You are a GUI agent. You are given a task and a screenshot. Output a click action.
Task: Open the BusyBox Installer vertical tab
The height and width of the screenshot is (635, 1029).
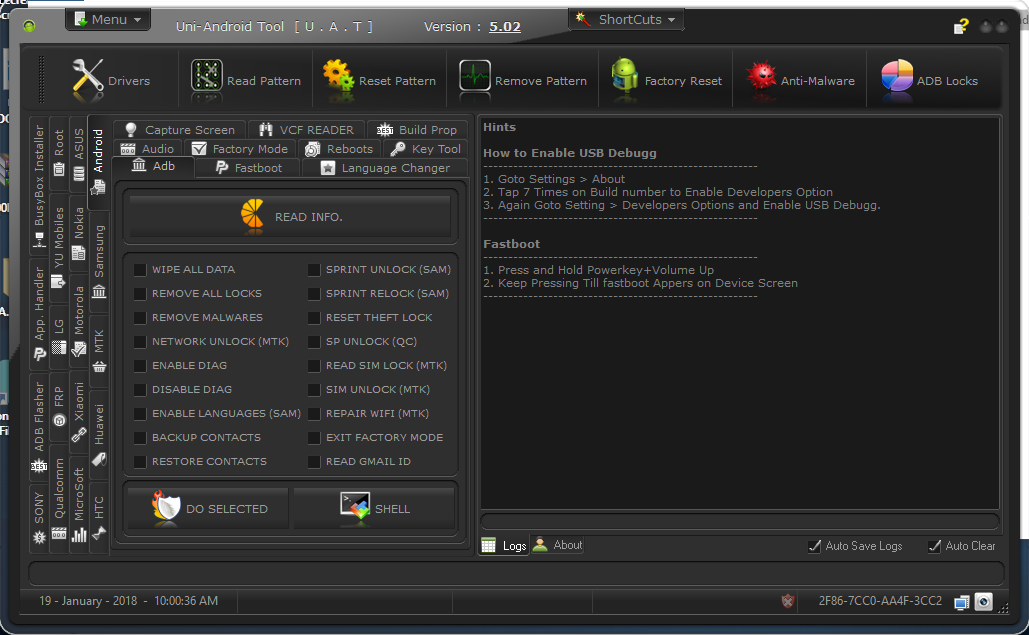[39, 186]
